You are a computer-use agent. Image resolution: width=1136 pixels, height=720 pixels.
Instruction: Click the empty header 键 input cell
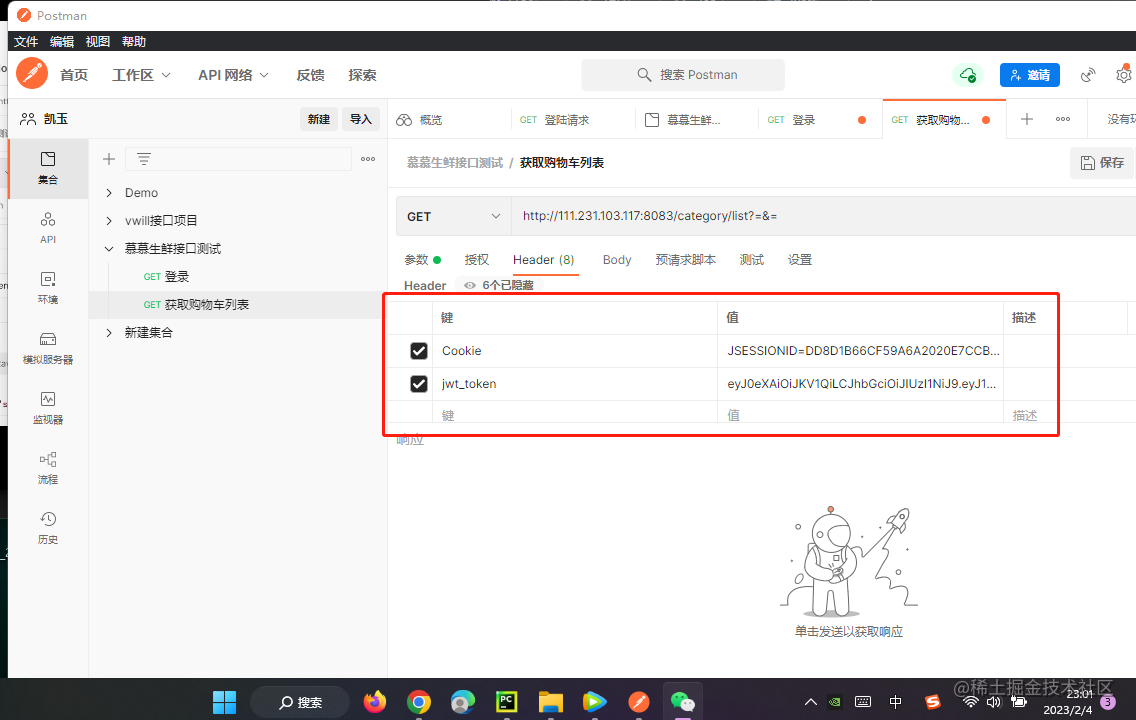point(576,415)
